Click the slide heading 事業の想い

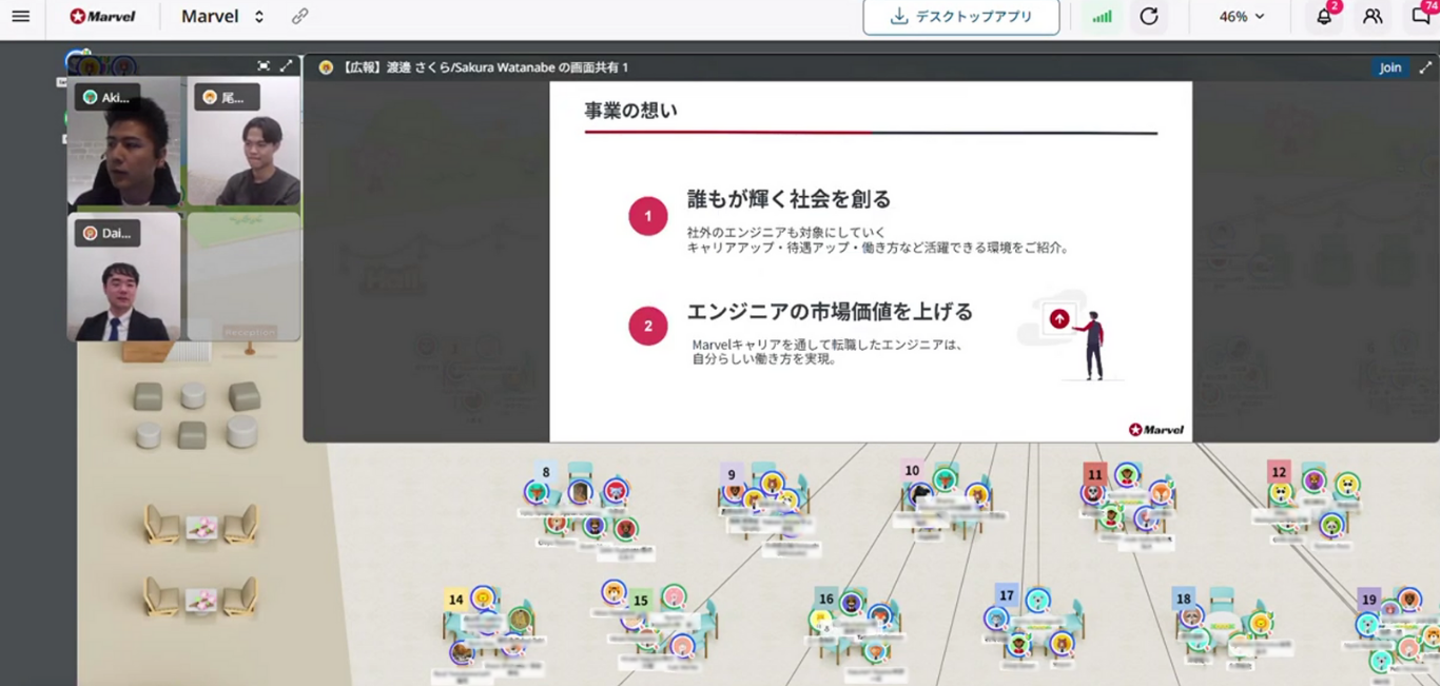pyautogui.click(x=631, y=110)
